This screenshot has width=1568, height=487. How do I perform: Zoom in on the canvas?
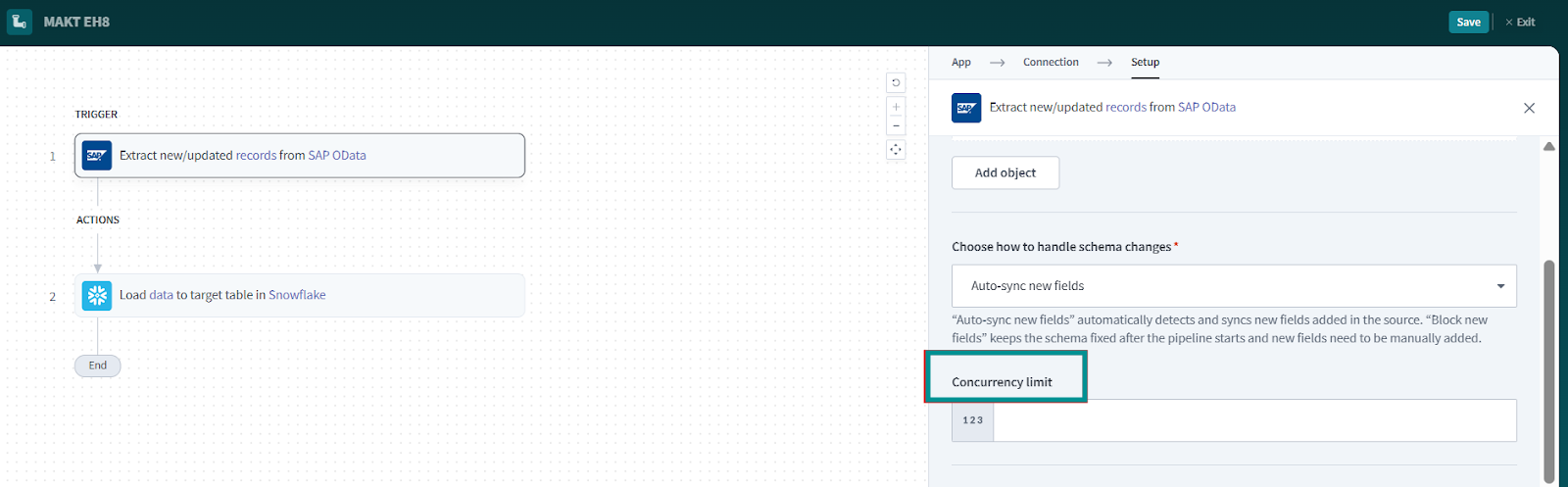pyautogui.click(x=896, y=107)
